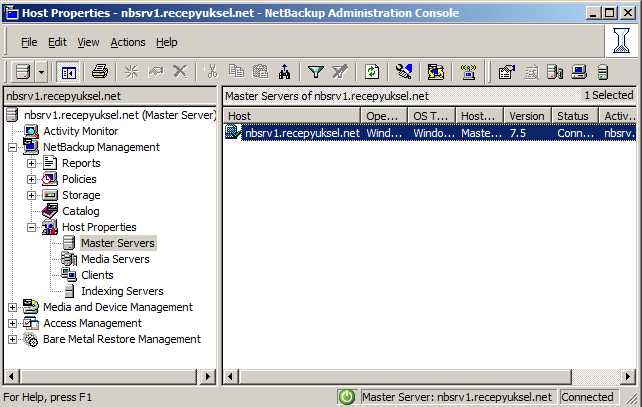
Task: Click the server-with-tower toolbar icon
Action: tap(555, 72)
